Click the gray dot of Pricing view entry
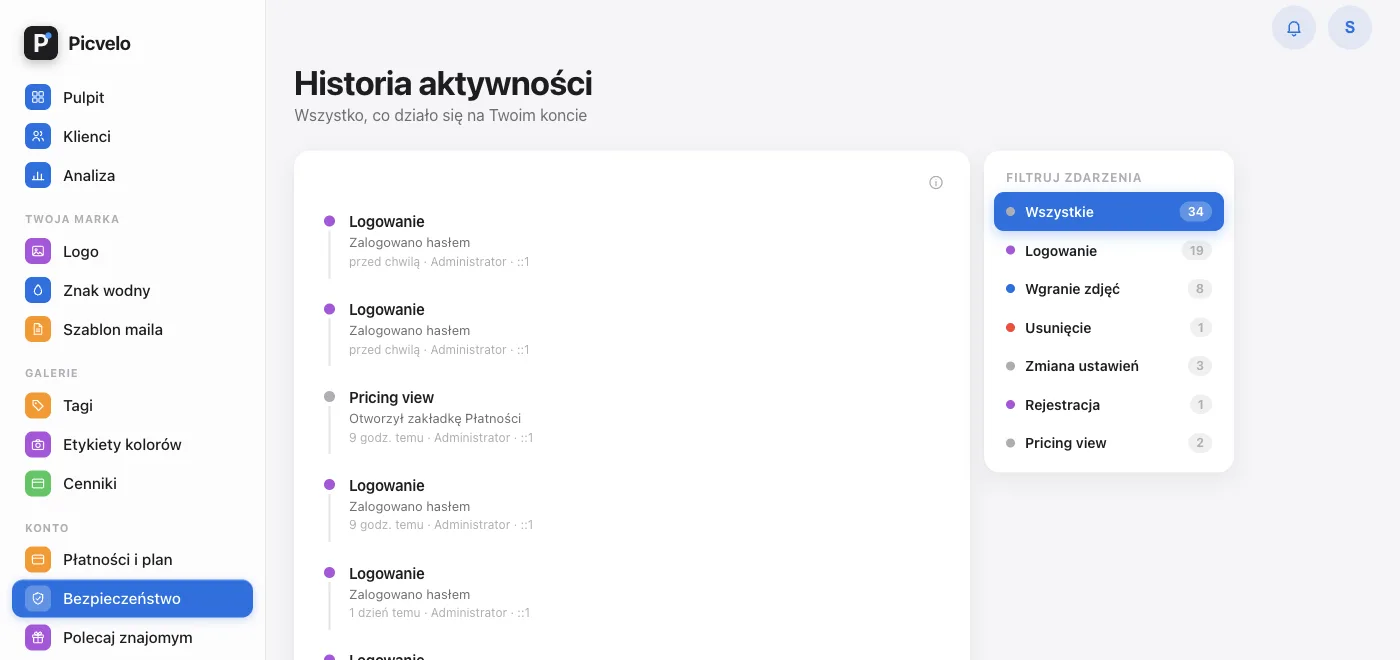 coord(329,397)
